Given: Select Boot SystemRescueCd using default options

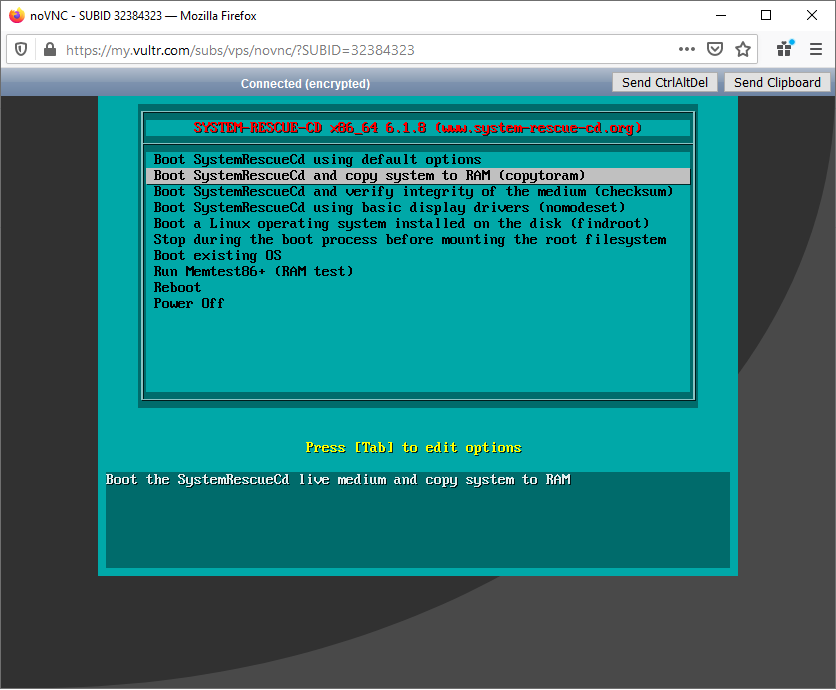Looking at the screenshot, I should [x=419, y=159].
